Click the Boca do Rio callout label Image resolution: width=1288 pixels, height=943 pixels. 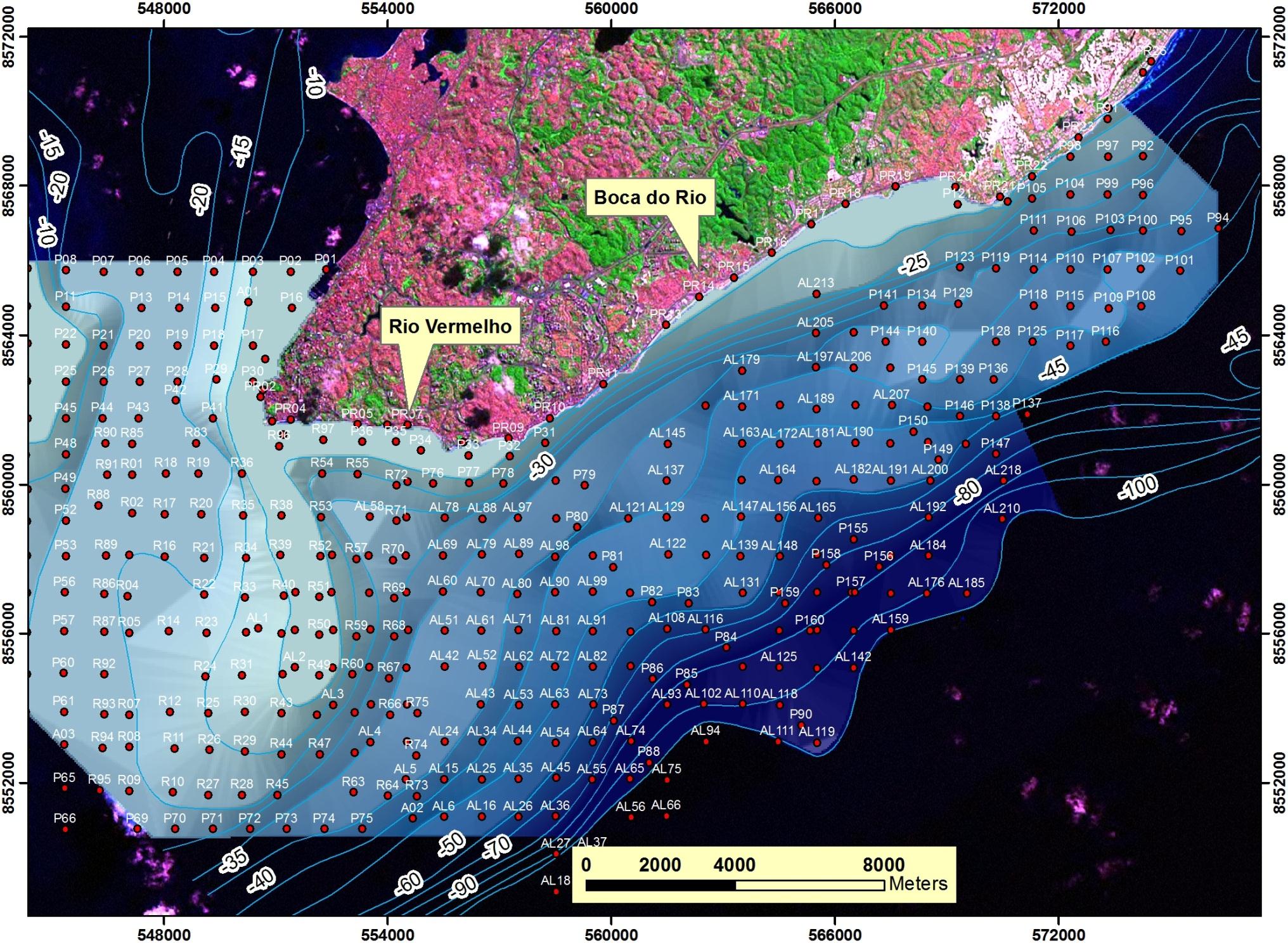(x=650, y=197)
